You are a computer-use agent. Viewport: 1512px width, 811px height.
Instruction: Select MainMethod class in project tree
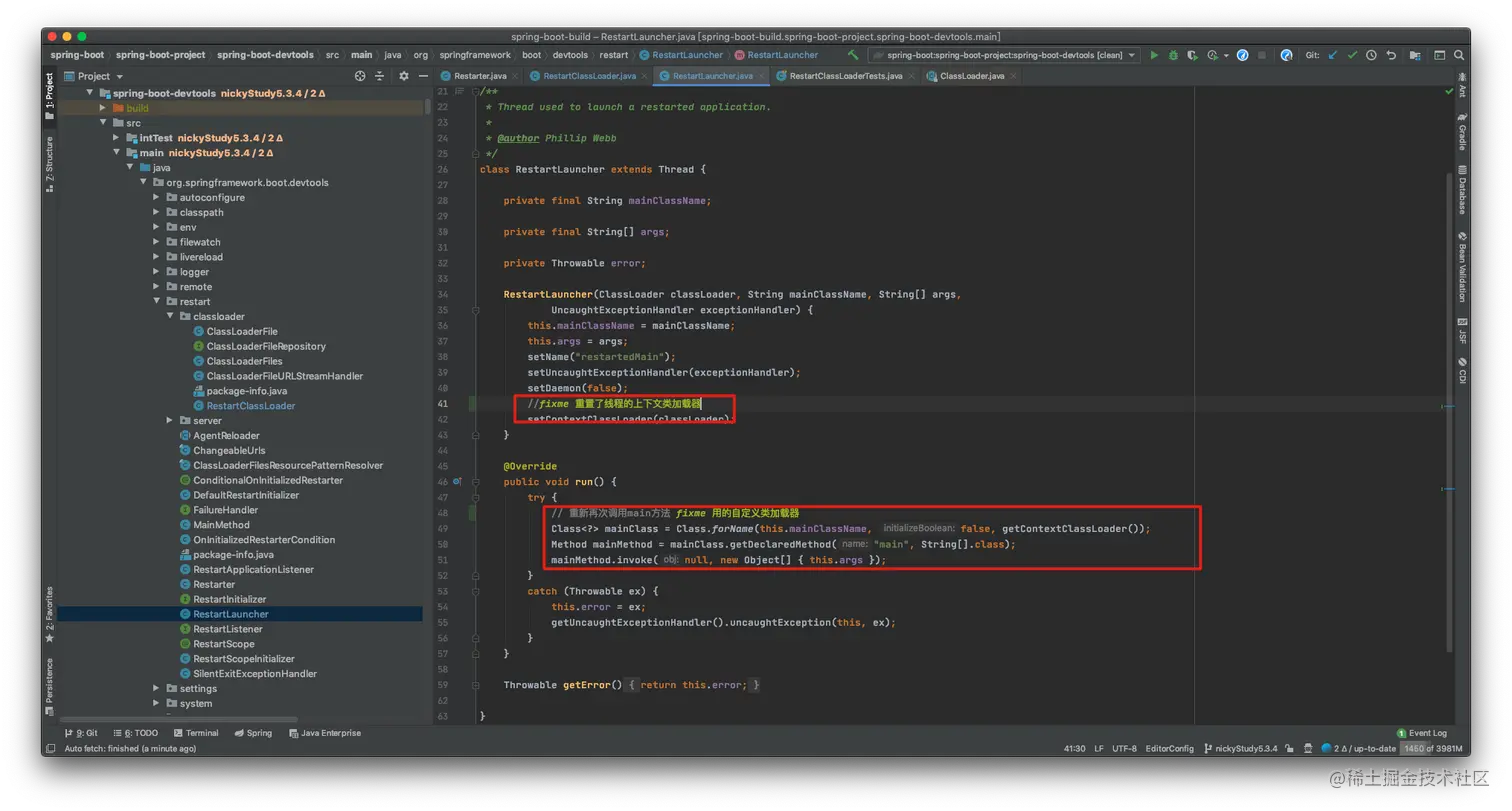point(221,525)
